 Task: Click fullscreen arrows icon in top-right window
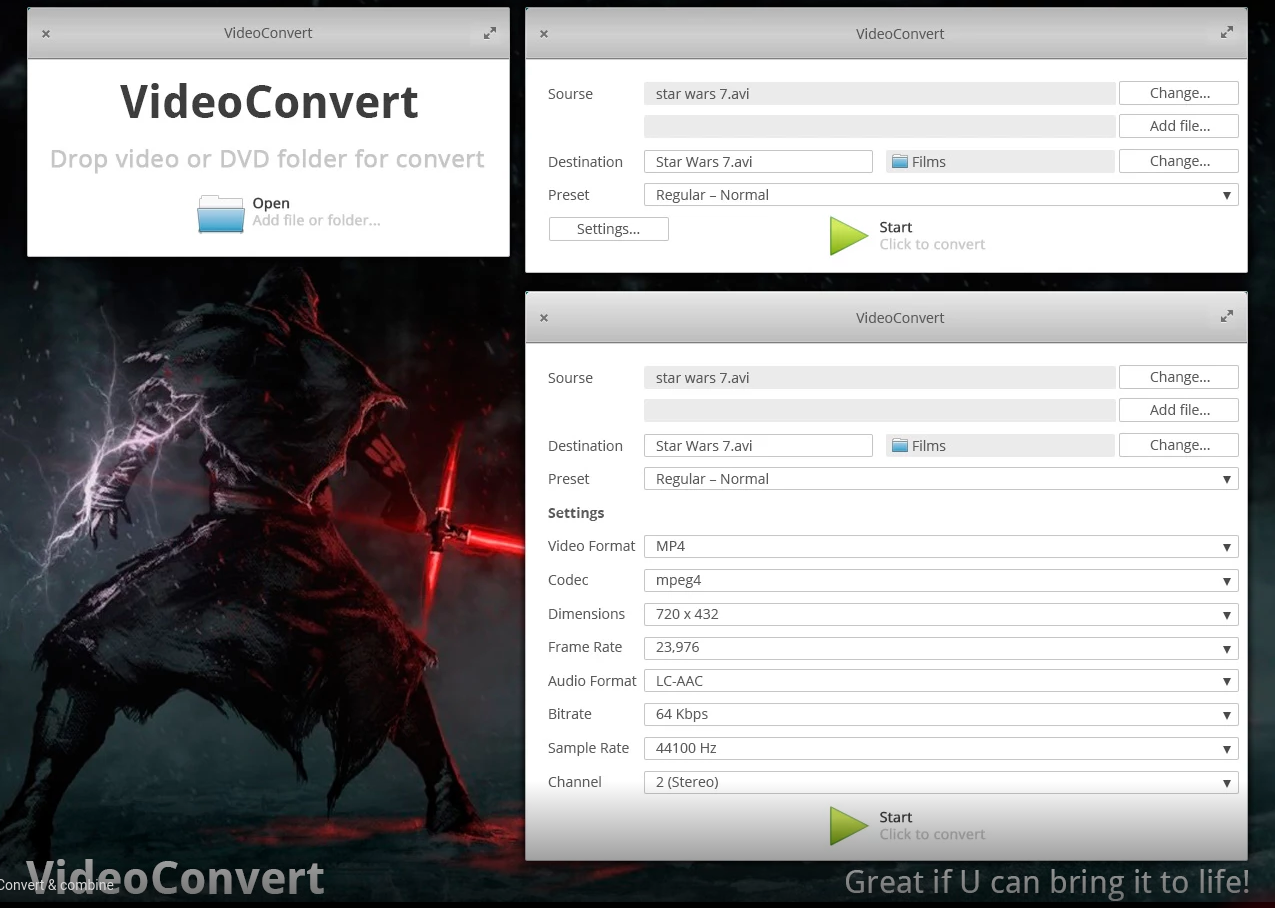(x=1227, y=33)
